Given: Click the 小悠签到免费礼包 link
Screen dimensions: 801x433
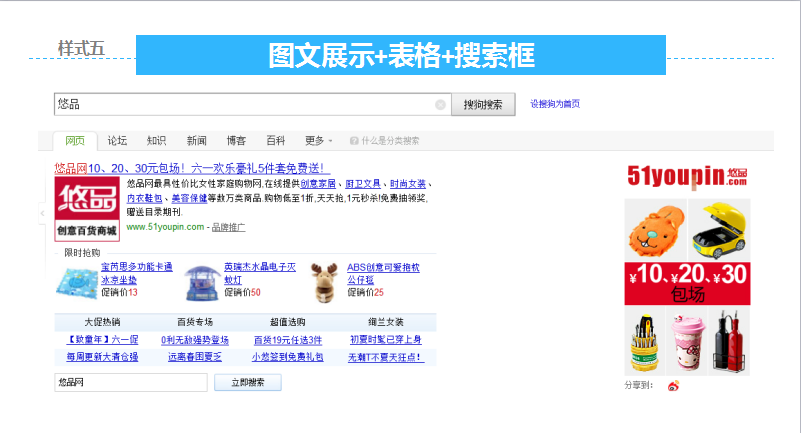Looking at the screenshot, I should click(x=288, y=357).
